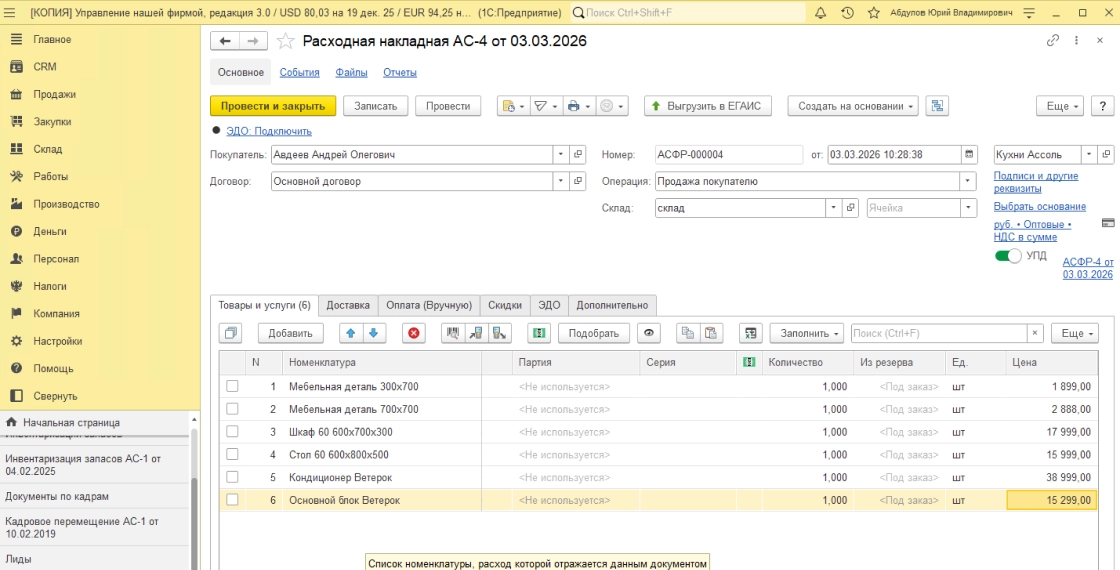
Task: Get link to document icon
Action: (x=1052, y=41)
